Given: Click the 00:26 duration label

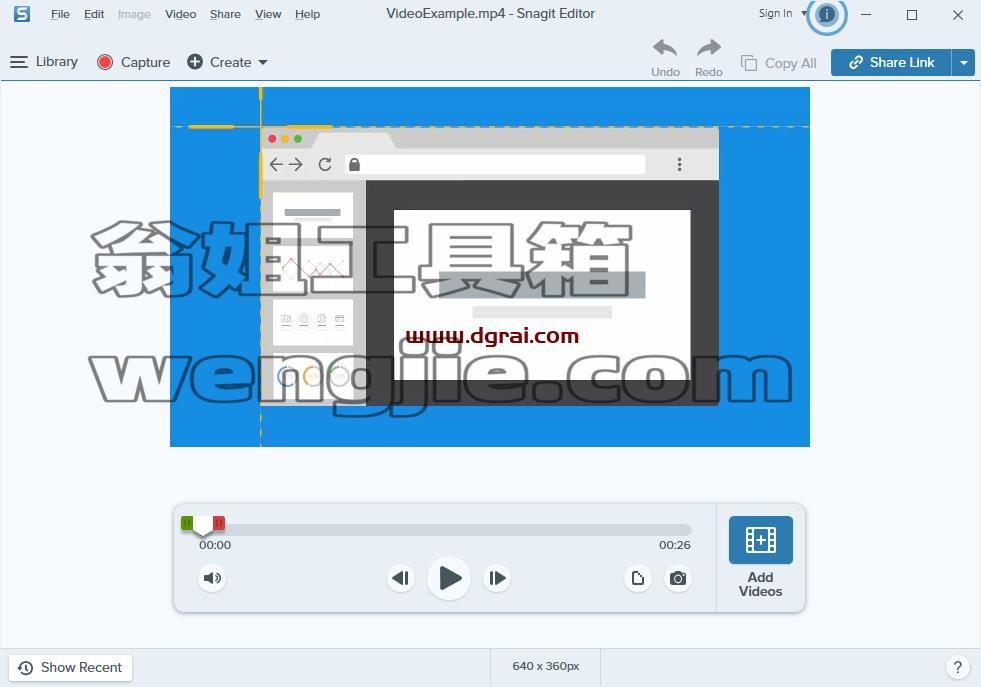Looking at the screenshot, I should click(x=674, y=545).
